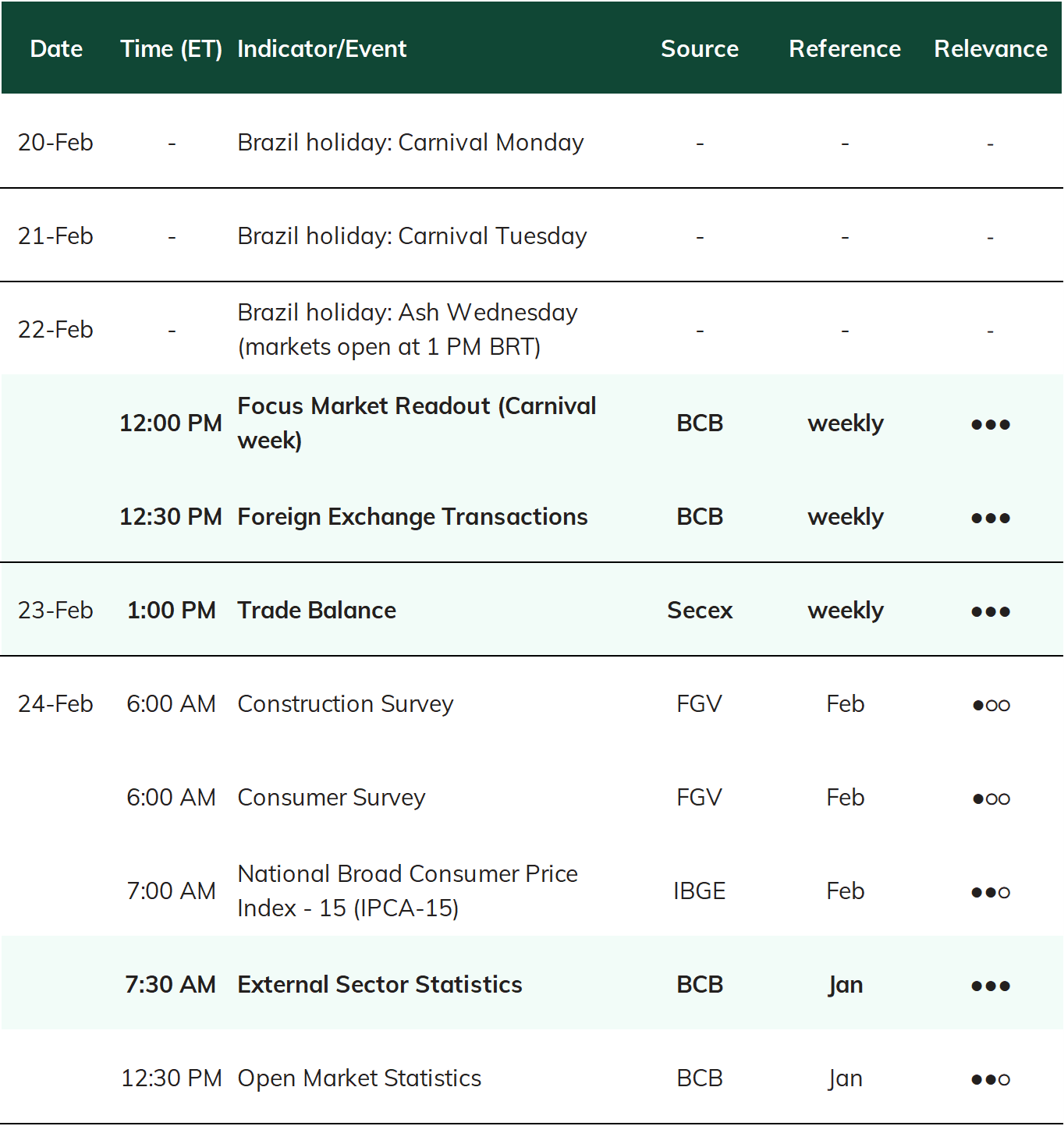Click the relevance dots for Focus Market Readout

tap(991, 425)
